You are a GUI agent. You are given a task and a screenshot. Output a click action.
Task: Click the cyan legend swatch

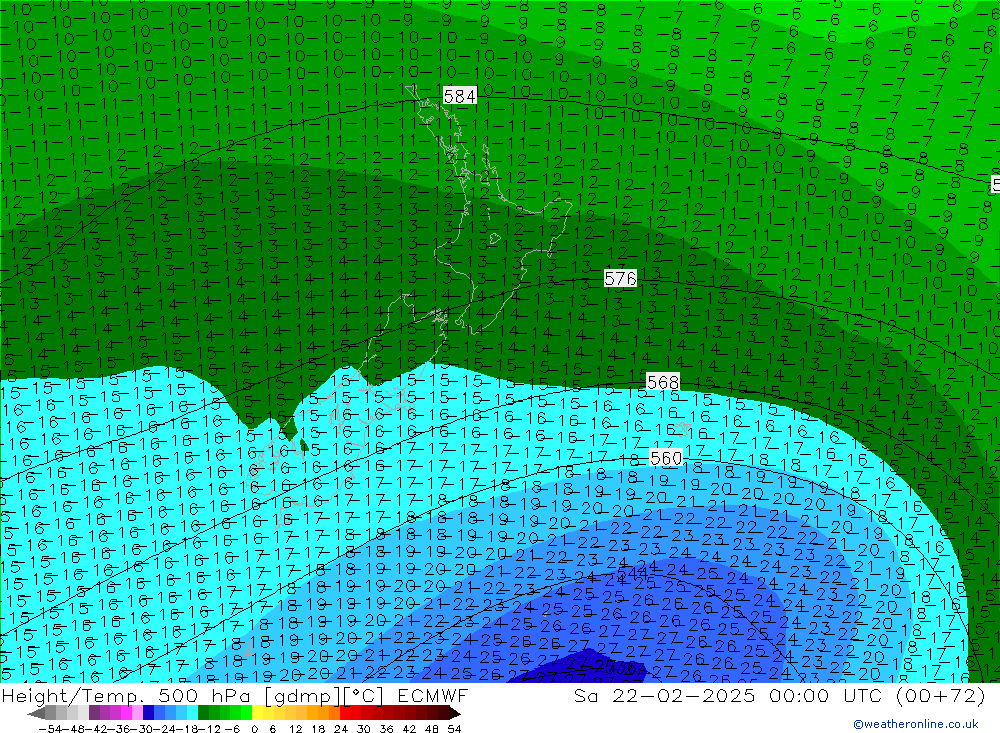(192, 713)
